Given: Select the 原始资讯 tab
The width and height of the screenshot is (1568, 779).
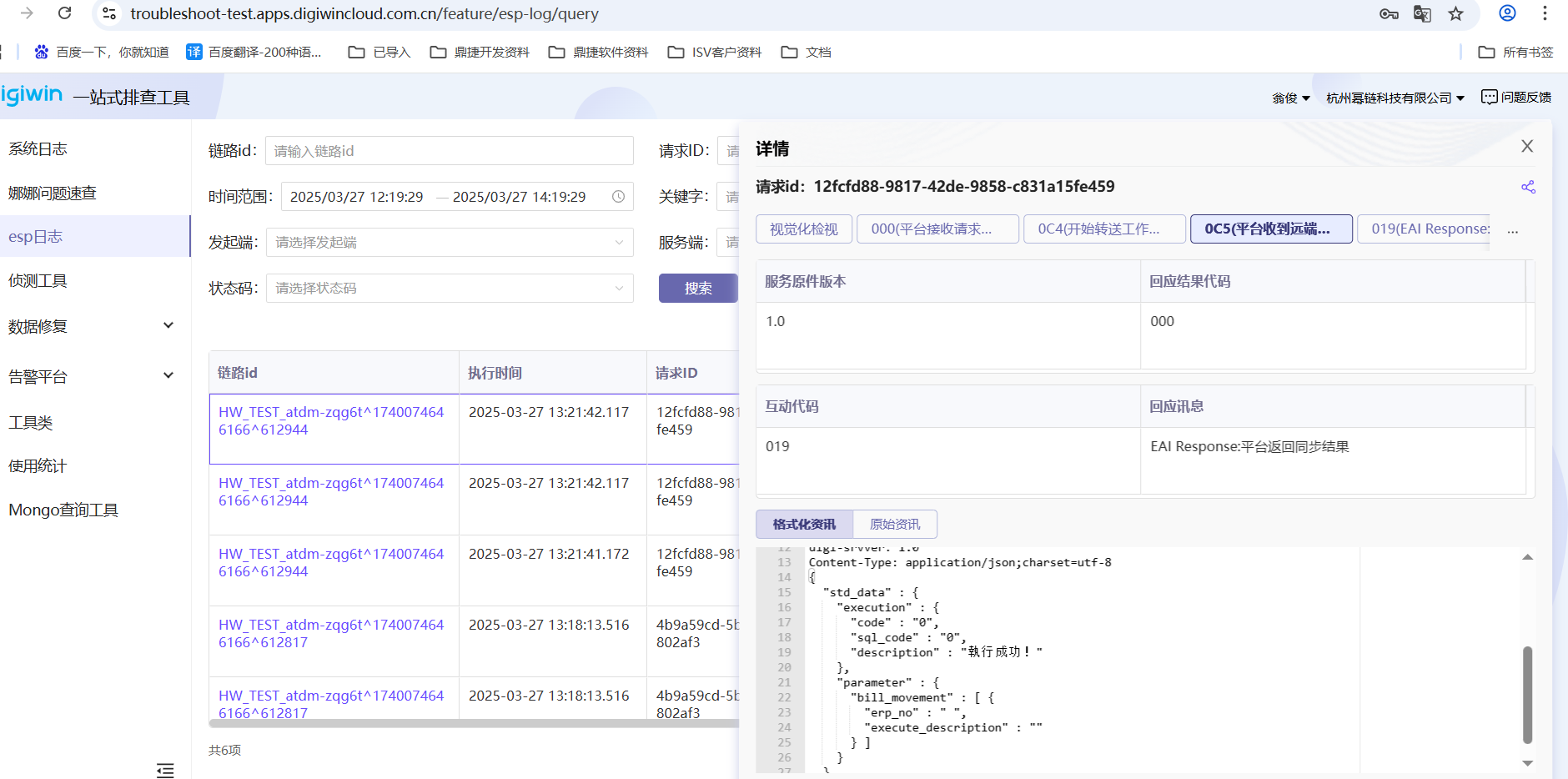Looking at the screenshot, I should 895,524.
